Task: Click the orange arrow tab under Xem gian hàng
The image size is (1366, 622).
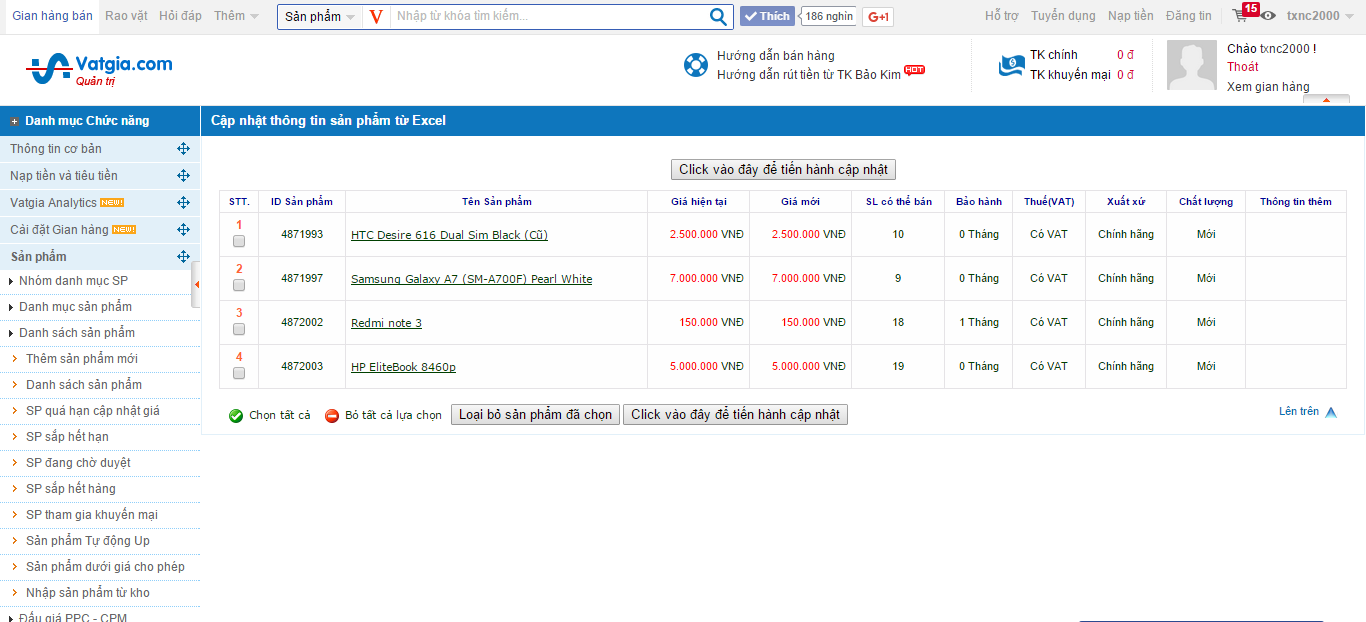Action: [x=1327, y=100]
